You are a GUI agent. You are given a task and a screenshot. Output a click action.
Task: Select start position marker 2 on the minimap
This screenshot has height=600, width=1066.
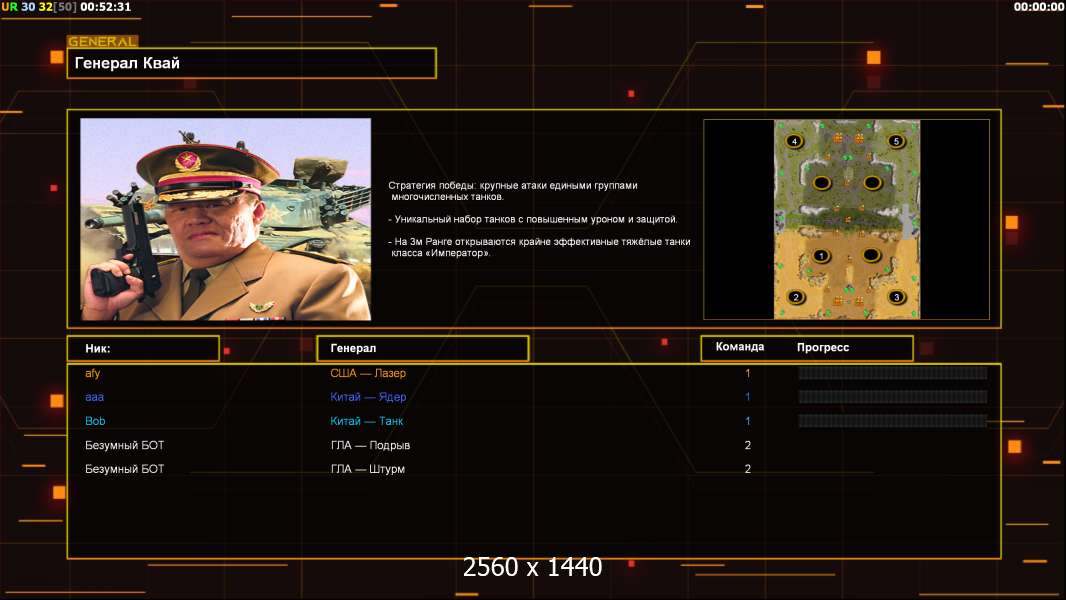(x=795, y=297)
